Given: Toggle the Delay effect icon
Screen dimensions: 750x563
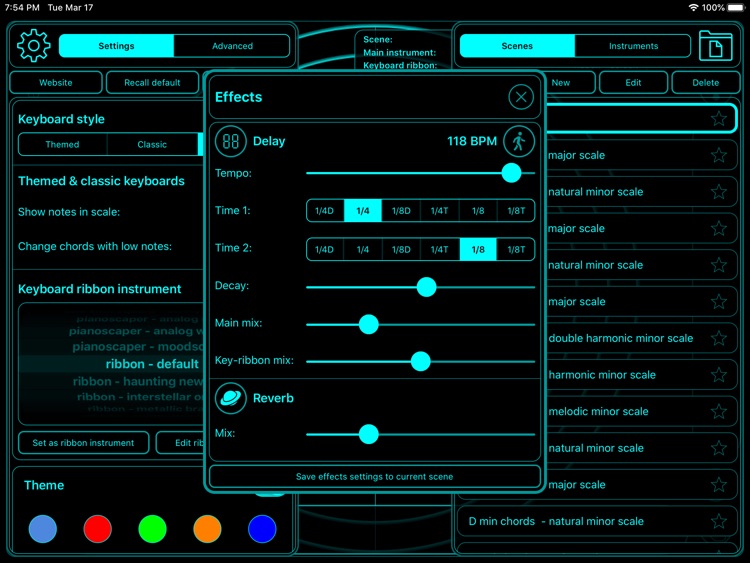Looking at the screenshot, I should click(x=230, y=141).
